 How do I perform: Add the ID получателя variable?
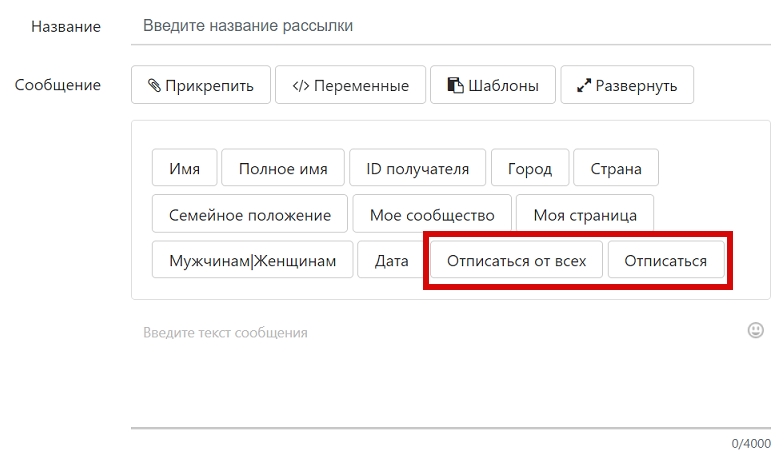pyautogui.click(x=417, y=168)
